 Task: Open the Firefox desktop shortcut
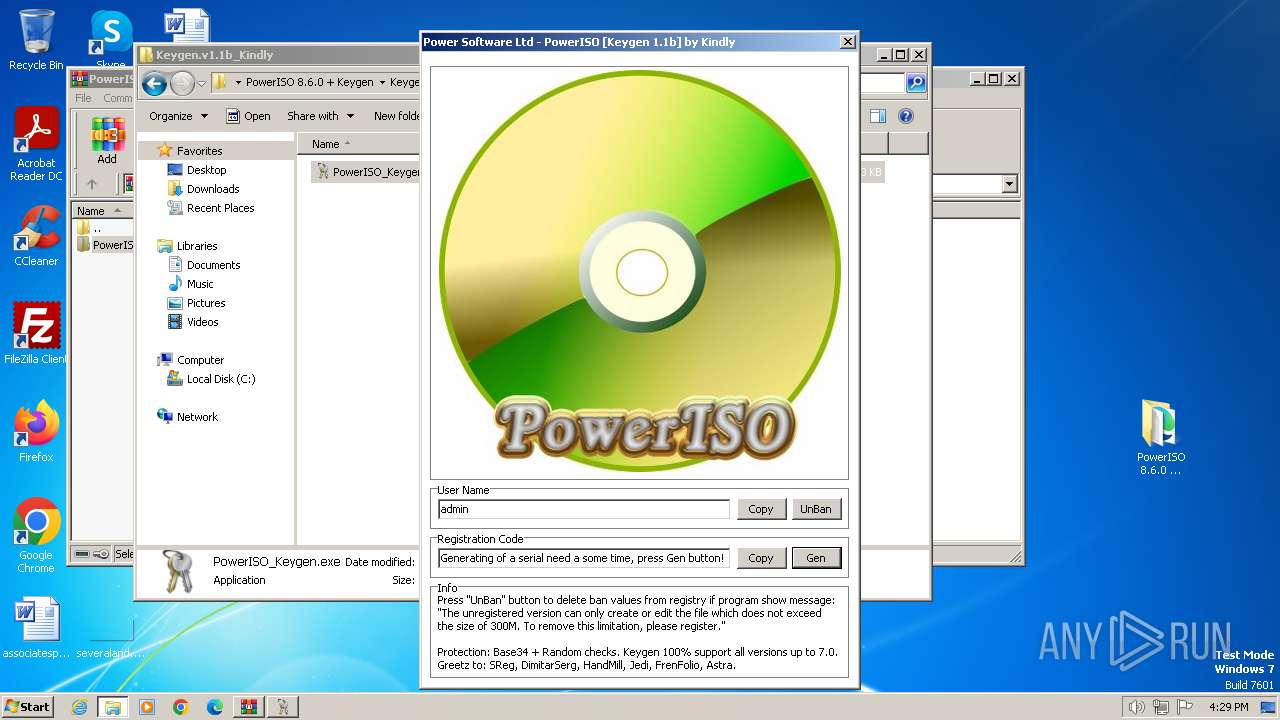pos(36,432)
